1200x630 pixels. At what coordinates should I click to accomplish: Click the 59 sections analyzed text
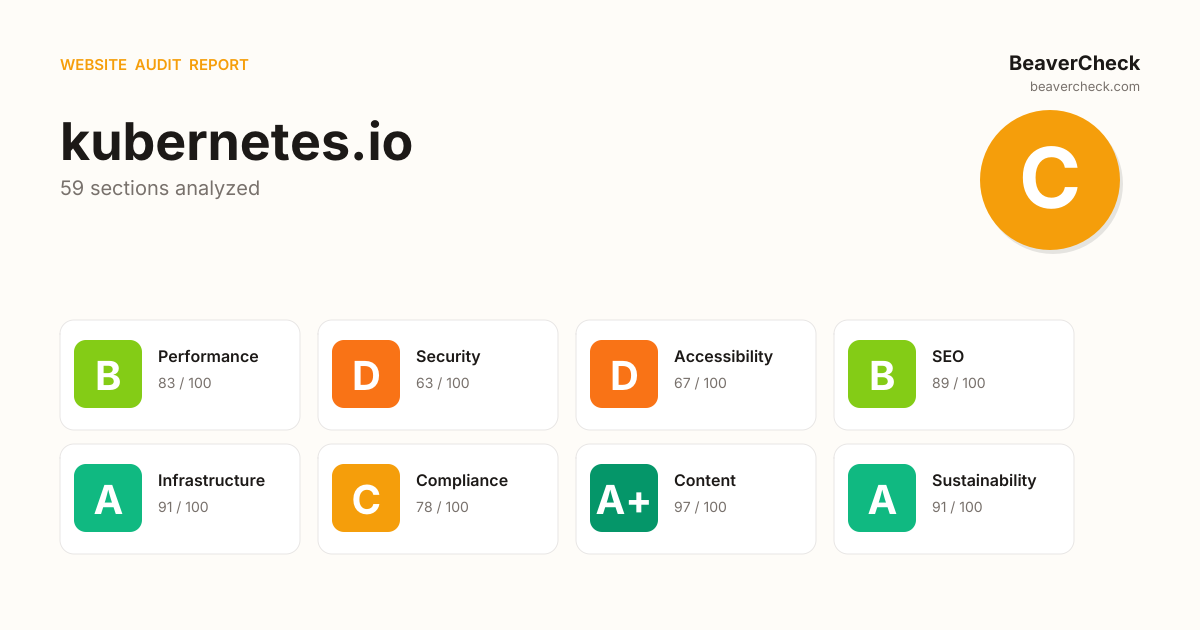point(160,188)
